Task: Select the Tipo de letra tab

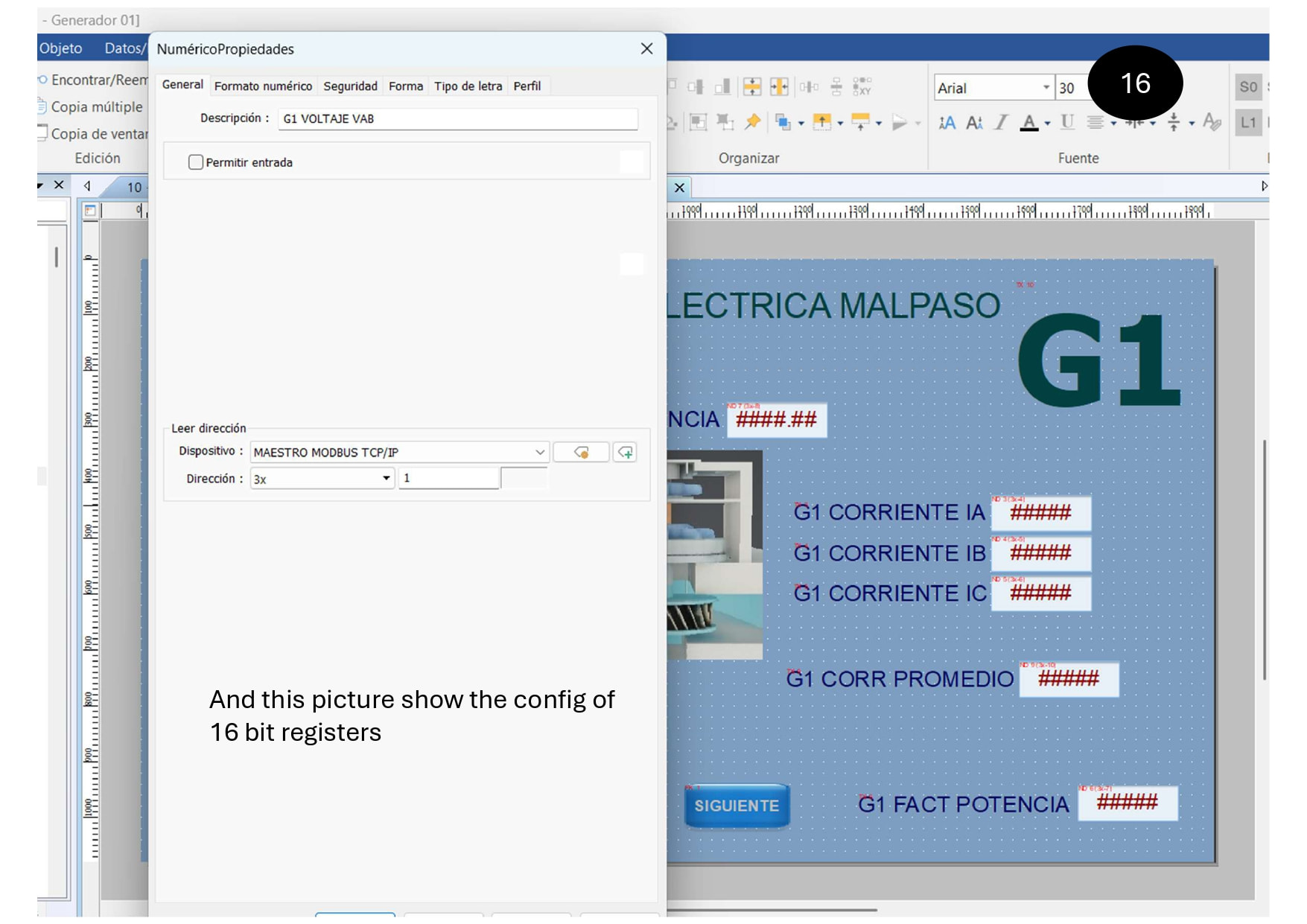Action: coord(468,86)
